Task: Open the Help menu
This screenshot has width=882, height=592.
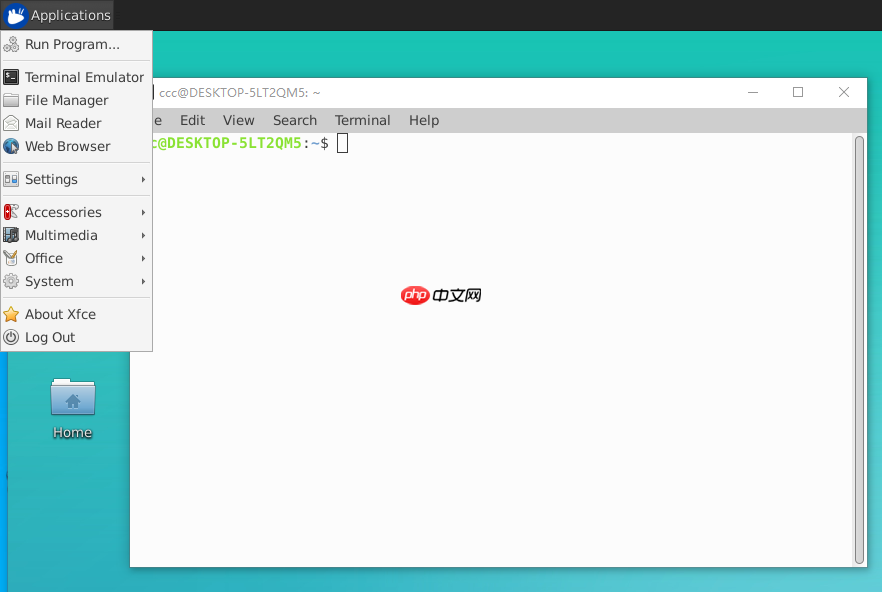Action: (423, 120)
